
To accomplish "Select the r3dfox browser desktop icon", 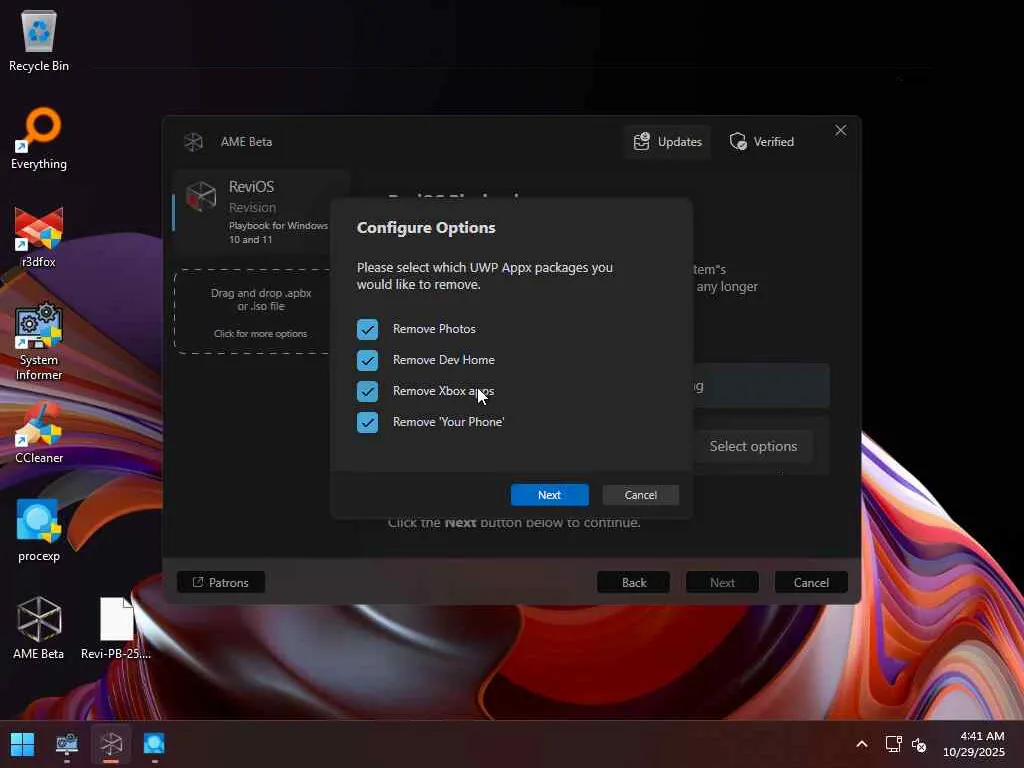I will [39, 236].
